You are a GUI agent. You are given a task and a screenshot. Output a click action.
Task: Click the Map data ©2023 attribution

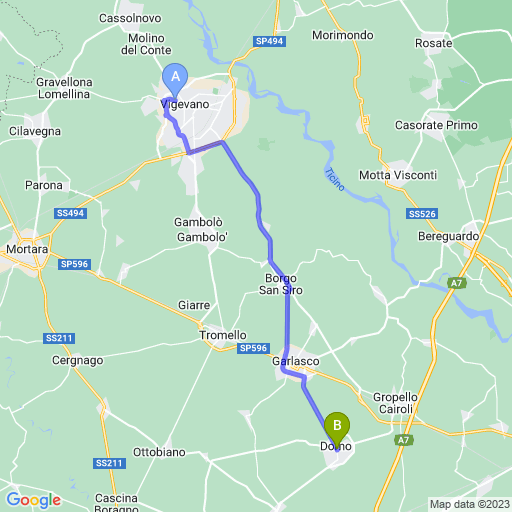tap(470, 504)
